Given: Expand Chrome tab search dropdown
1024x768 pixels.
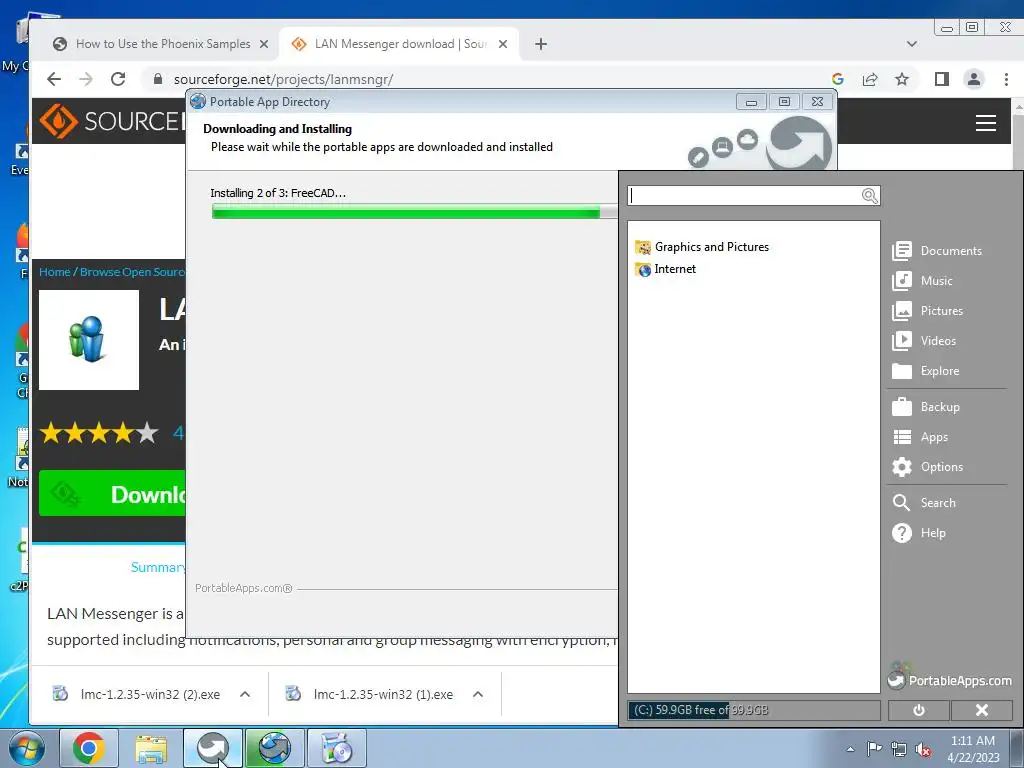Looking at the screenshot, I should click(x=912, y=44).
